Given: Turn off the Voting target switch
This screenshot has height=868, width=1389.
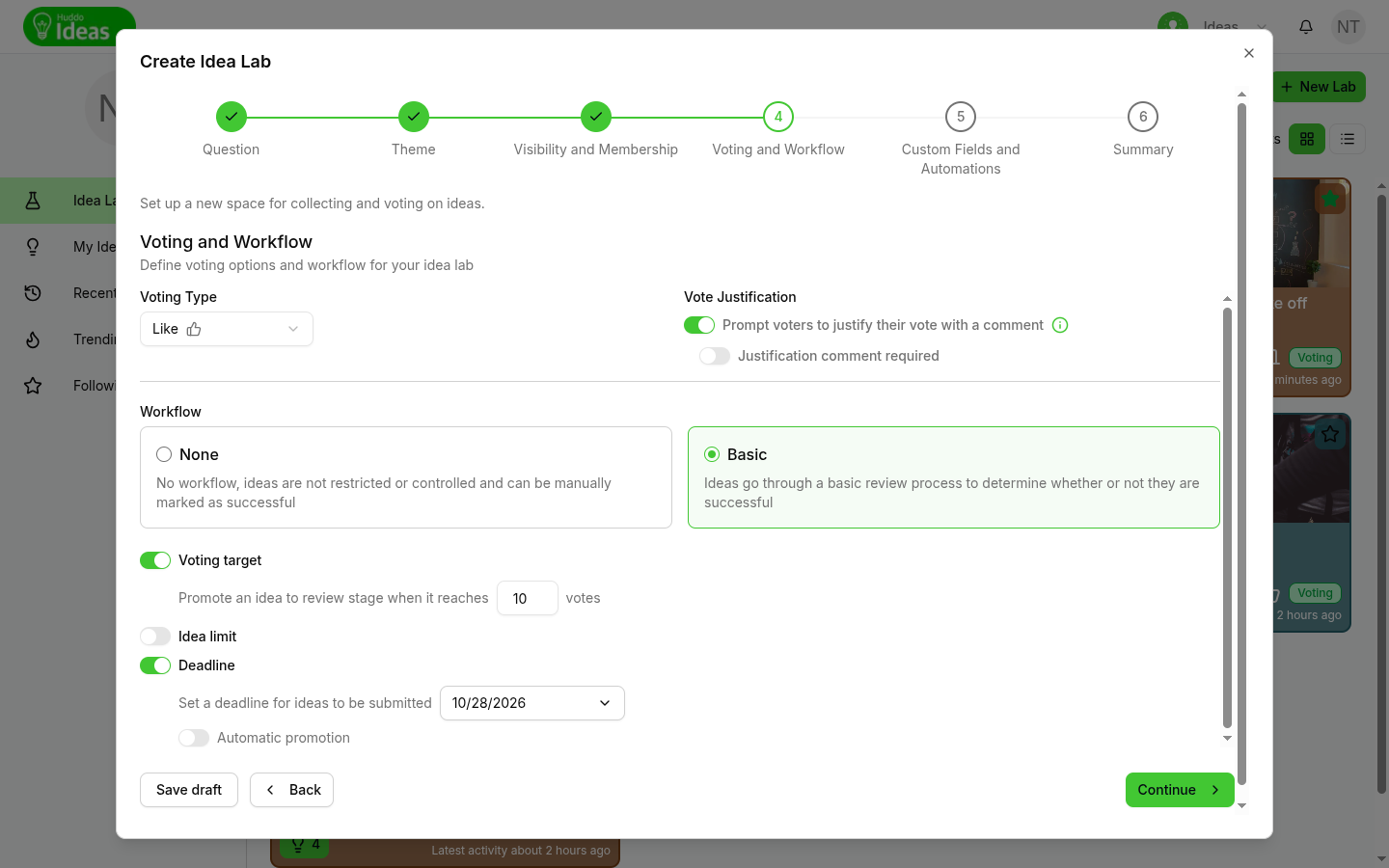Looking at the screenshot, I should coord(155,560).
